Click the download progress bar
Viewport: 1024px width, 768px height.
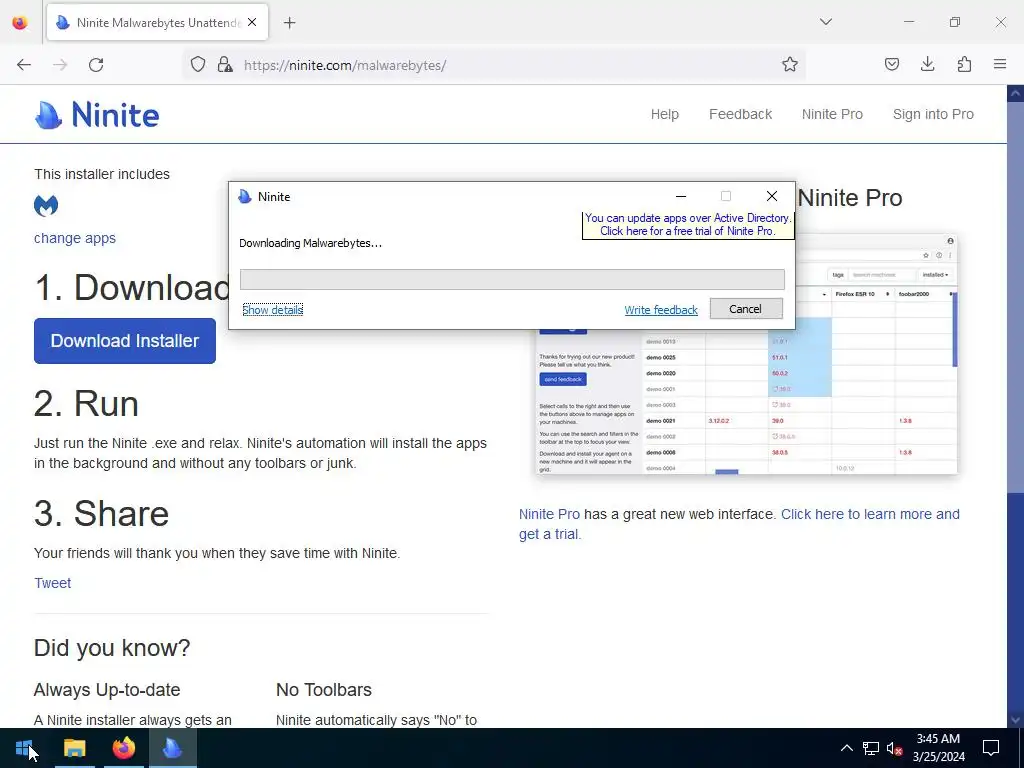tap(512, 280)
